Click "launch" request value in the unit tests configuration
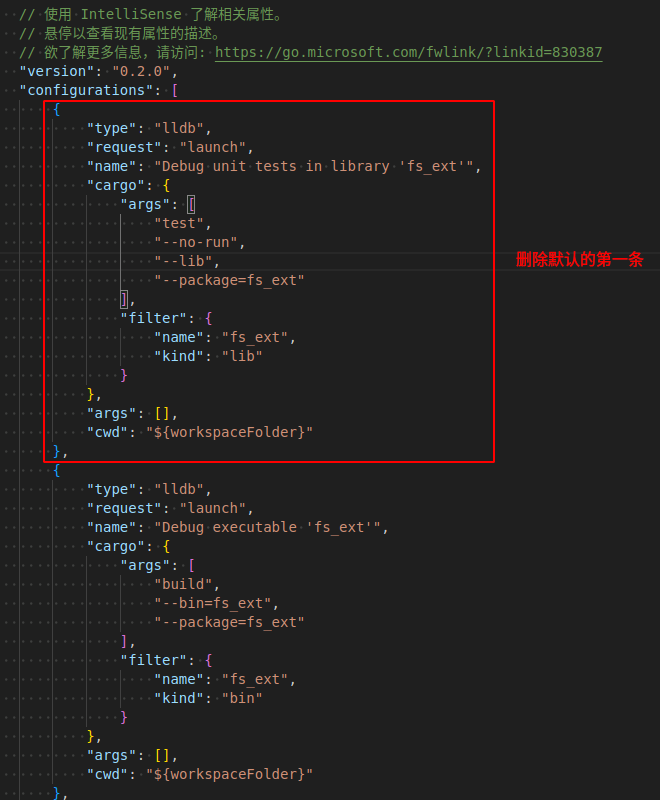 pos(213,147)
